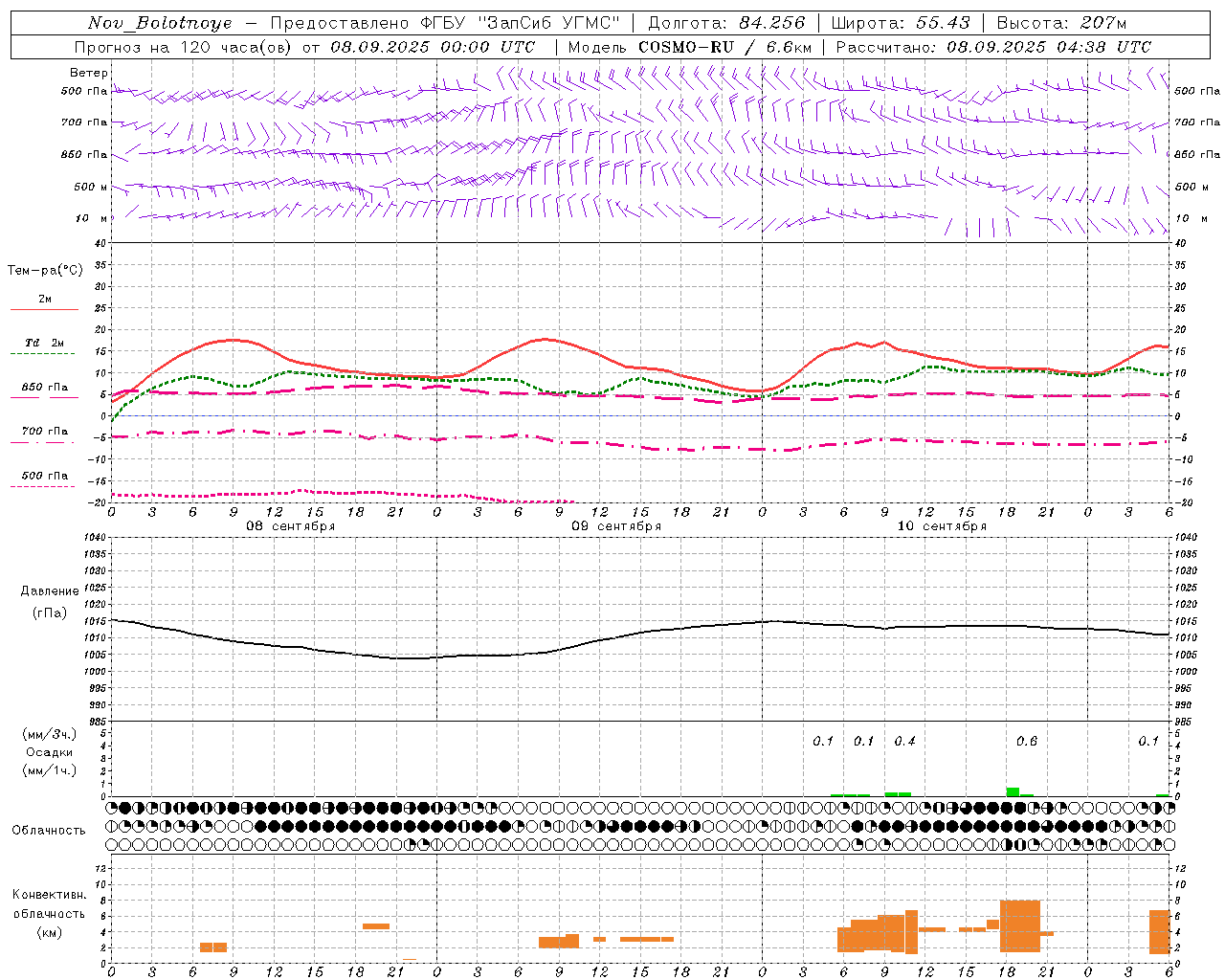Image resolution: width=1225 pixels, height=980 pixels.
Task: Click the (мм/1ч.) precipitation unit label
Action: pos(50,770)
